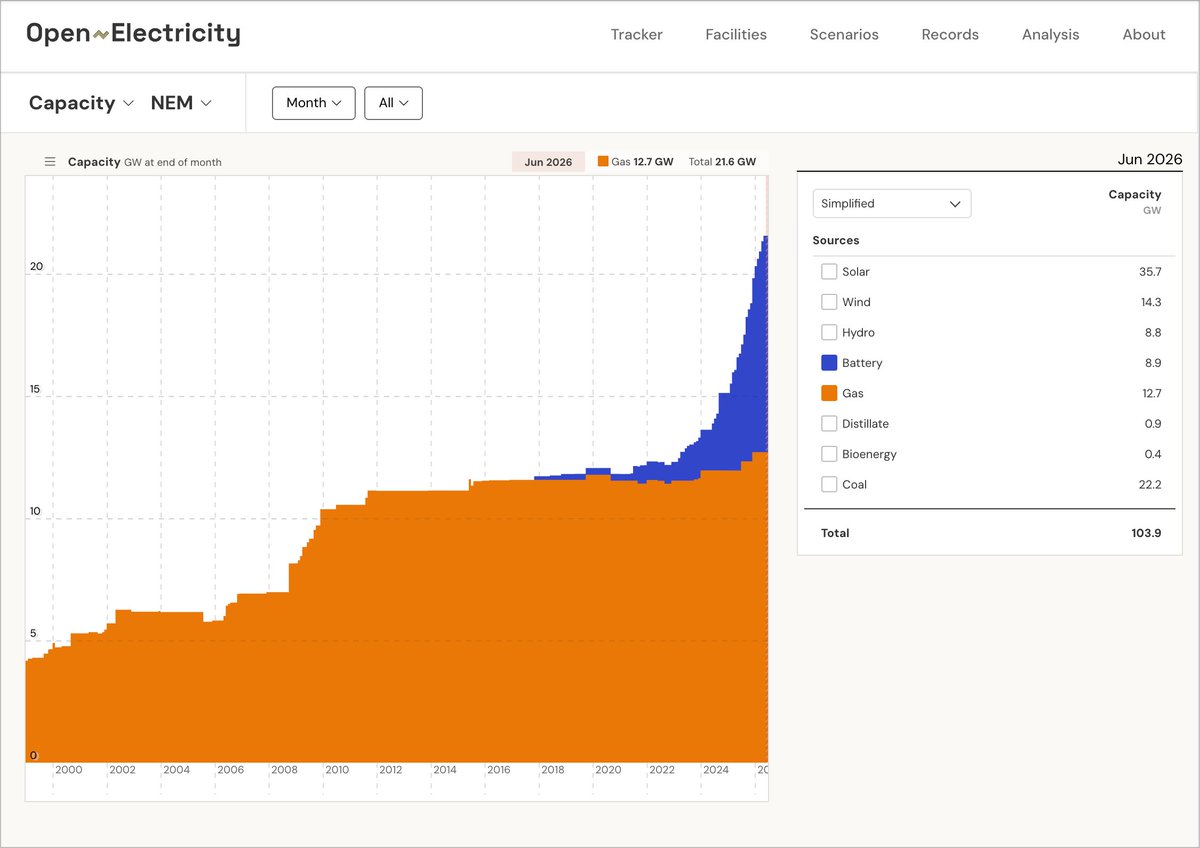Open the Simplified grouping dropdown
Image resolution: width=1200 pixels, height=848 pixels.
[892, 203]
